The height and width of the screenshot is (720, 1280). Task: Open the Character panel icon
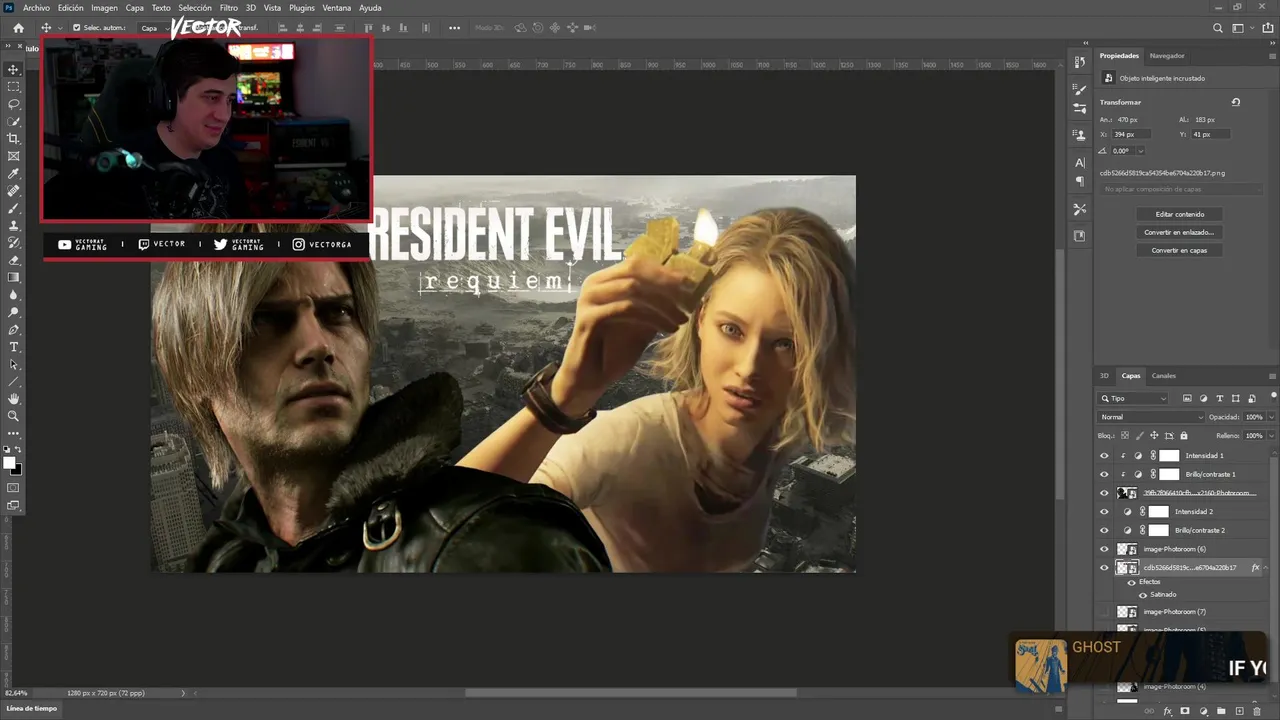tap(1080, 162)
